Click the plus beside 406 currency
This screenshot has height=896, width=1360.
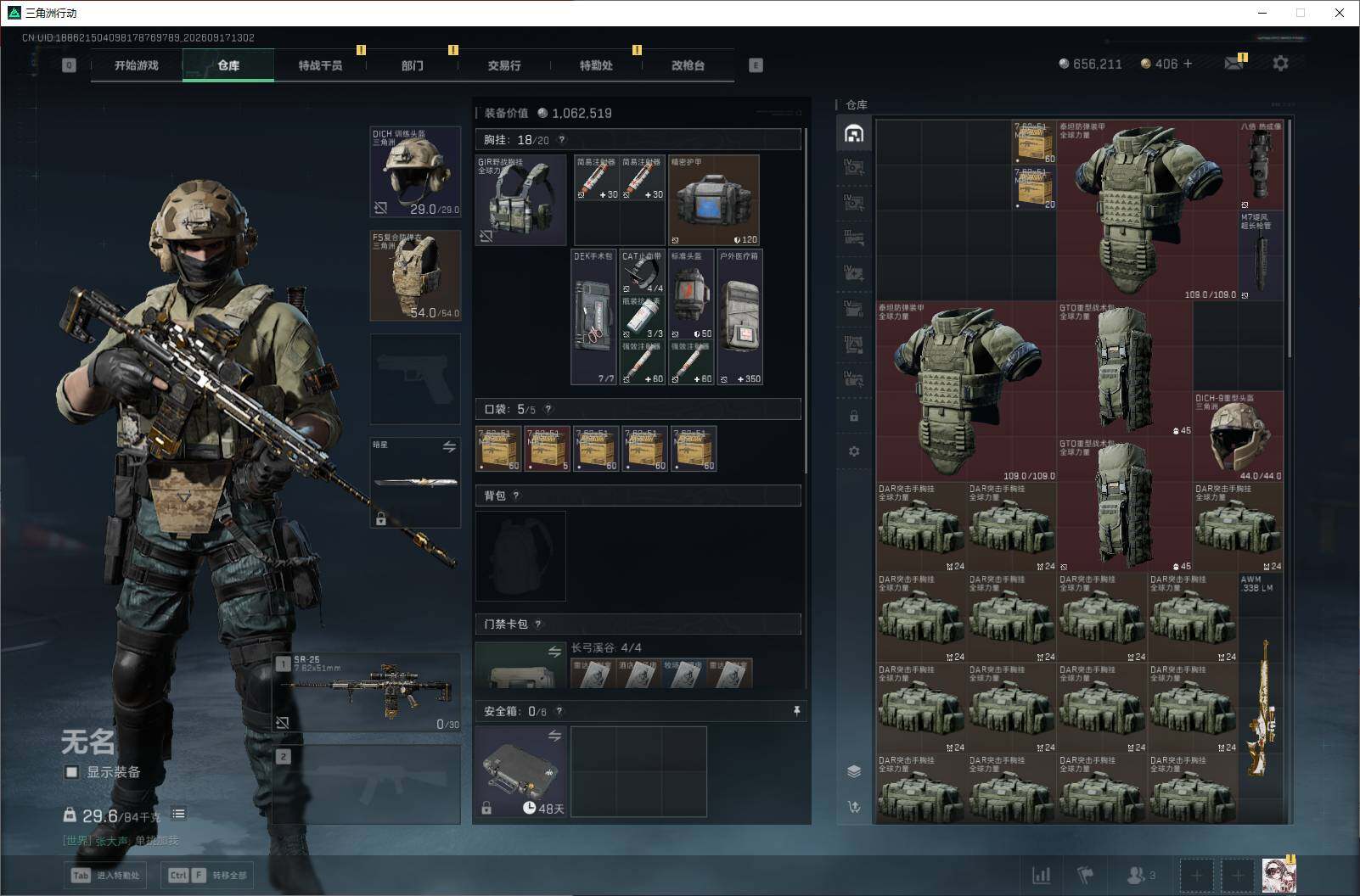1187,64
